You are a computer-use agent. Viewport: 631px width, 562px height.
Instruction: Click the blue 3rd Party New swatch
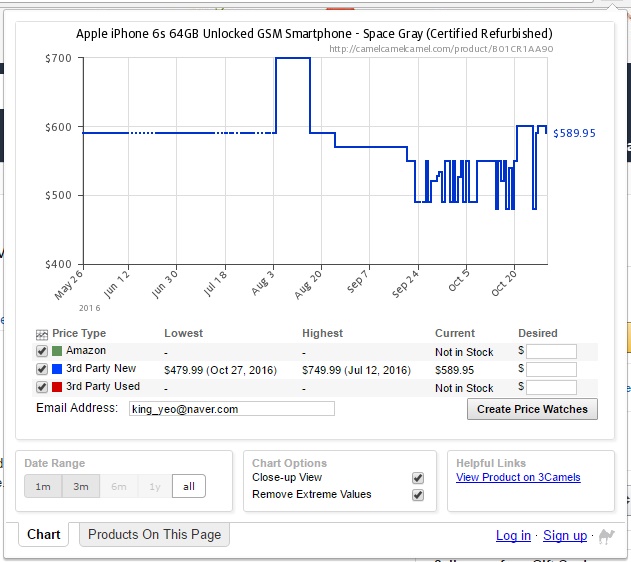pyautogui.click(x=57, y=370)
